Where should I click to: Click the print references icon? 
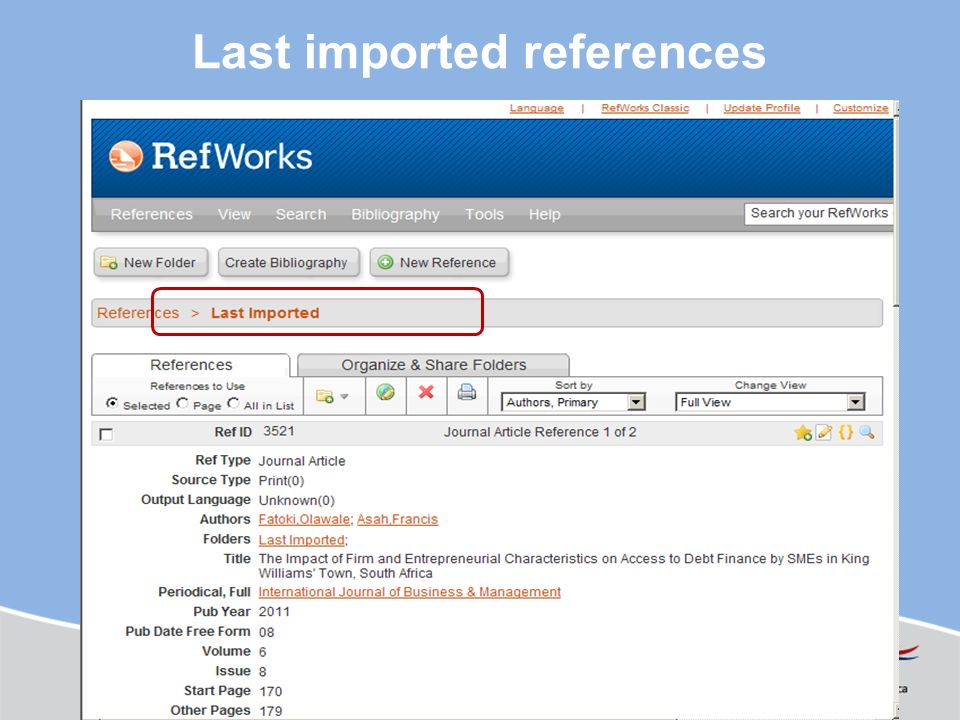(467, 392)
